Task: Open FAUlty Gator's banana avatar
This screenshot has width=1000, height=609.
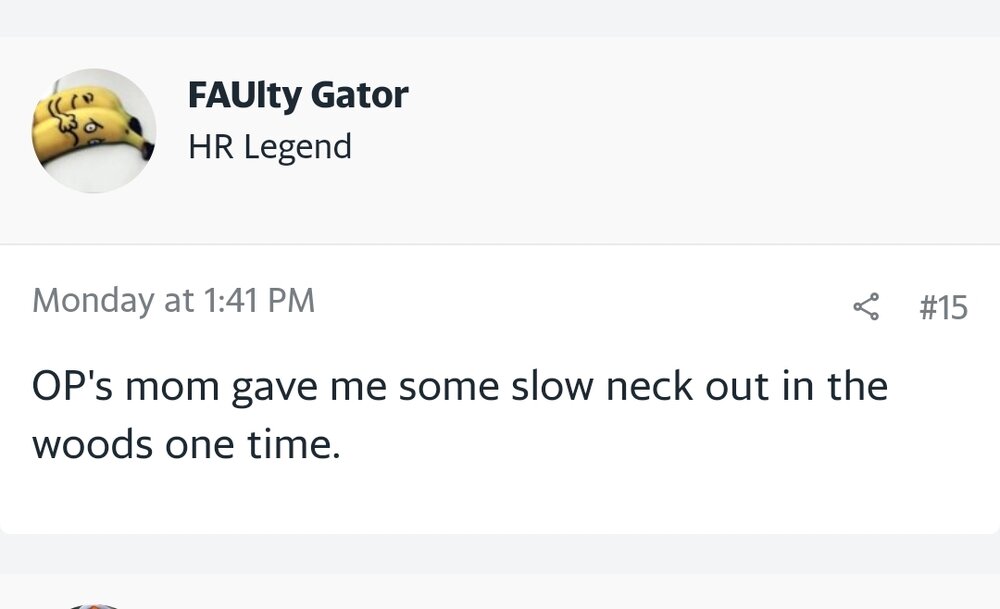Action: [x=94, y=131]
